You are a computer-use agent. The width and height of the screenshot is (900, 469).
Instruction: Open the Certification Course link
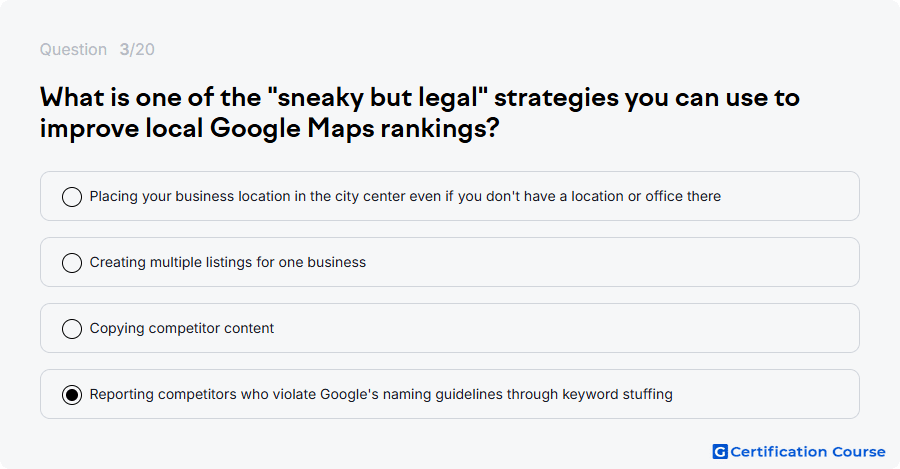799,452
